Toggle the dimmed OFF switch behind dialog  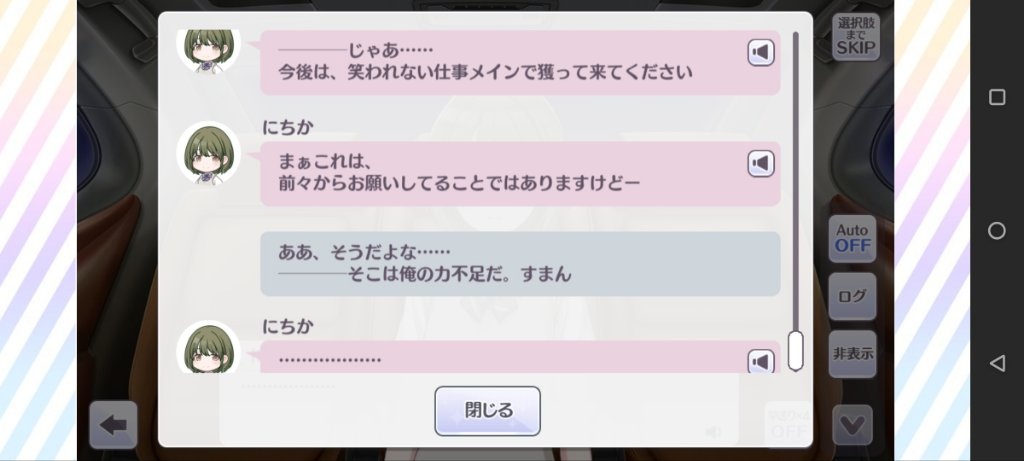tap(788, 424)
